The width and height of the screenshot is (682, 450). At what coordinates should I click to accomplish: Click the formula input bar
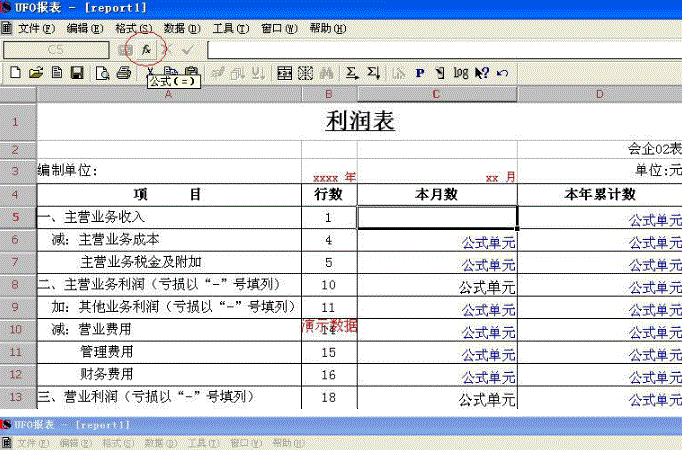pyautogui.click(x=440, y=49)
